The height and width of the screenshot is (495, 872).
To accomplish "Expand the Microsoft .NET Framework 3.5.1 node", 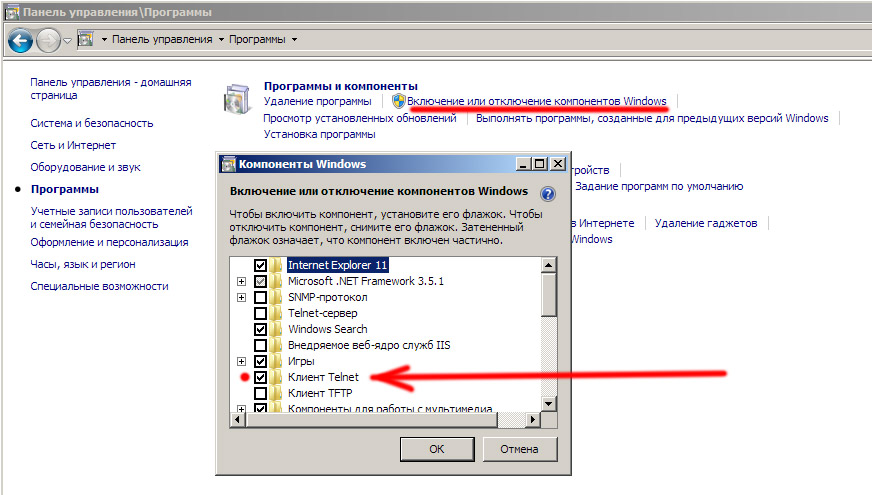I will point(241,281).
